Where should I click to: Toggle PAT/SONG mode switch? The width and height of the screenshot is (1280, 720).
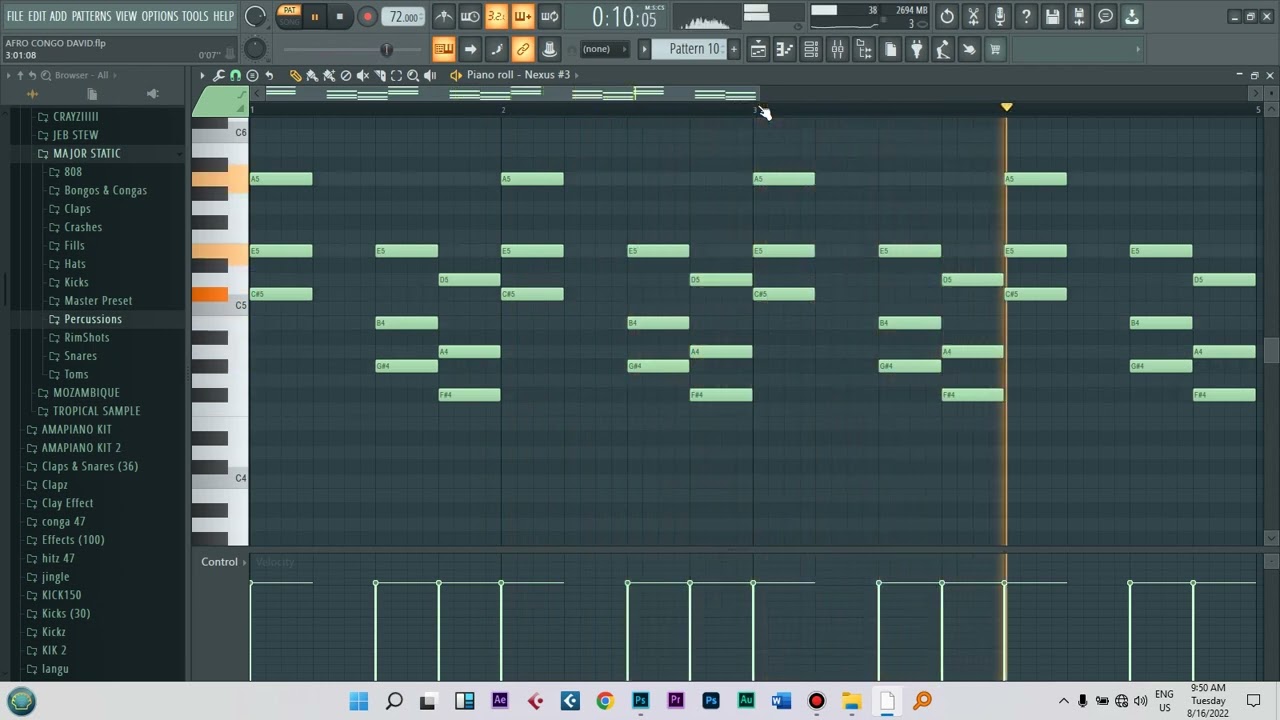[x=289, y=16]
